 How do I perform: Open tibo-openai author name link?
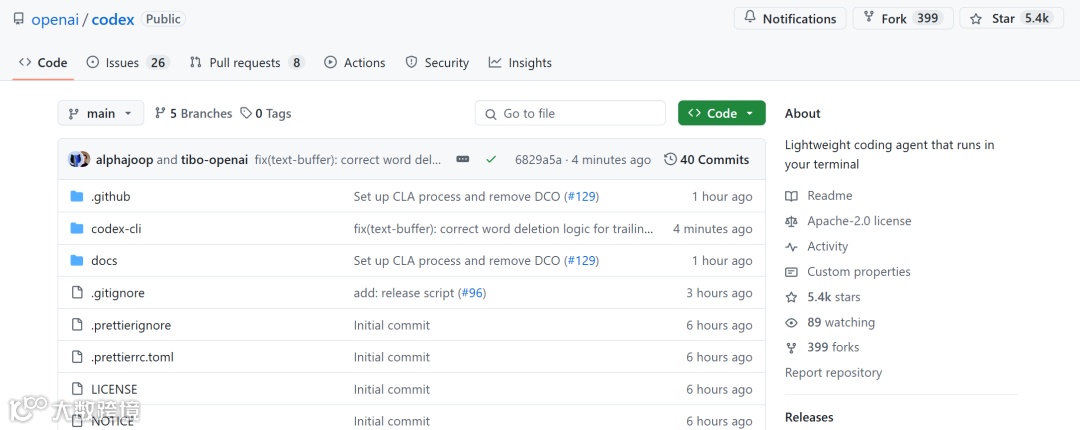[x=214, y=160]
